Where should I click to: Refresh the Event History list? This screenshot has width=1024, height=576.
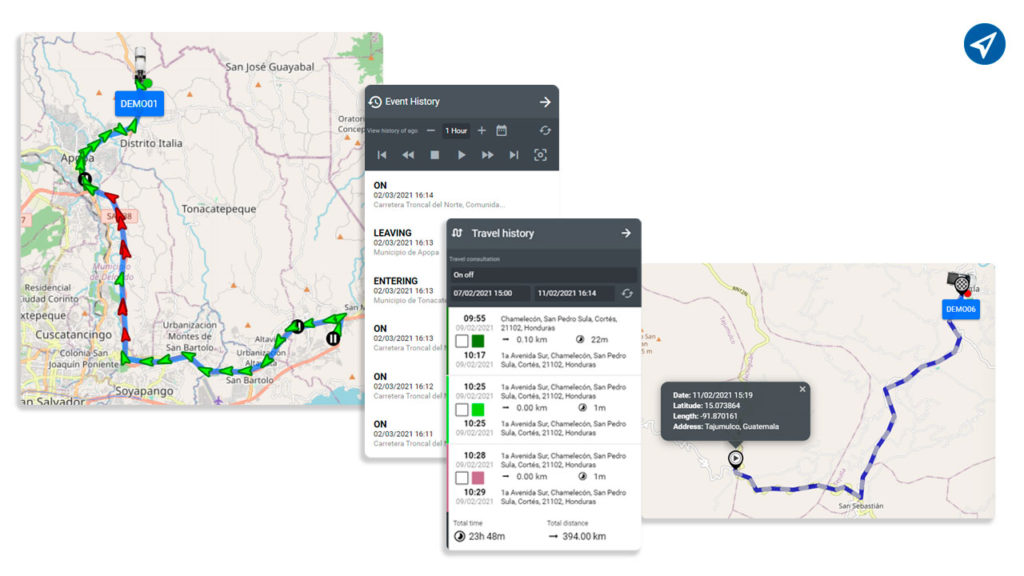pyautogui.click(x=545, y=131)
